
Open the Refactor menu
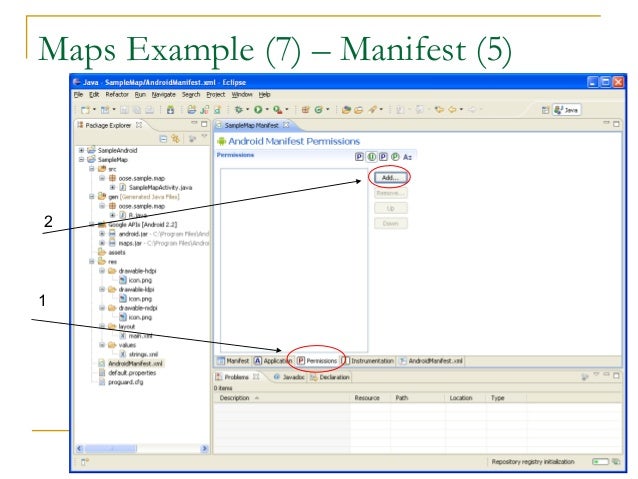(x=117, y=94)
